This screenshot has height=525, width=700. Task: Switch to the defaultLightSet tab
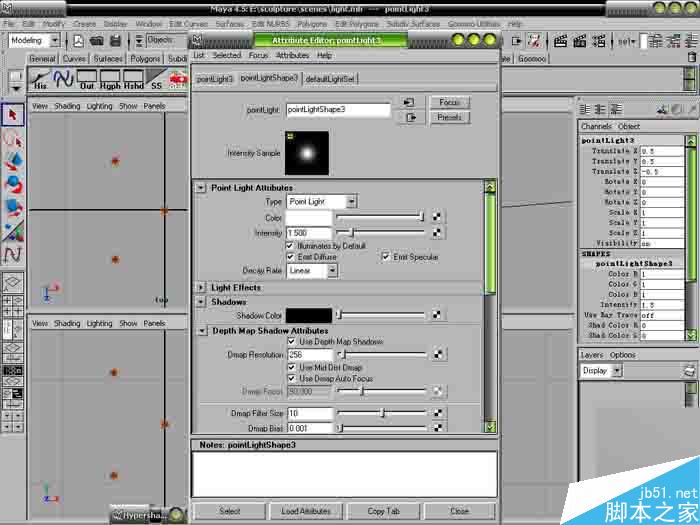click(330, 79)
